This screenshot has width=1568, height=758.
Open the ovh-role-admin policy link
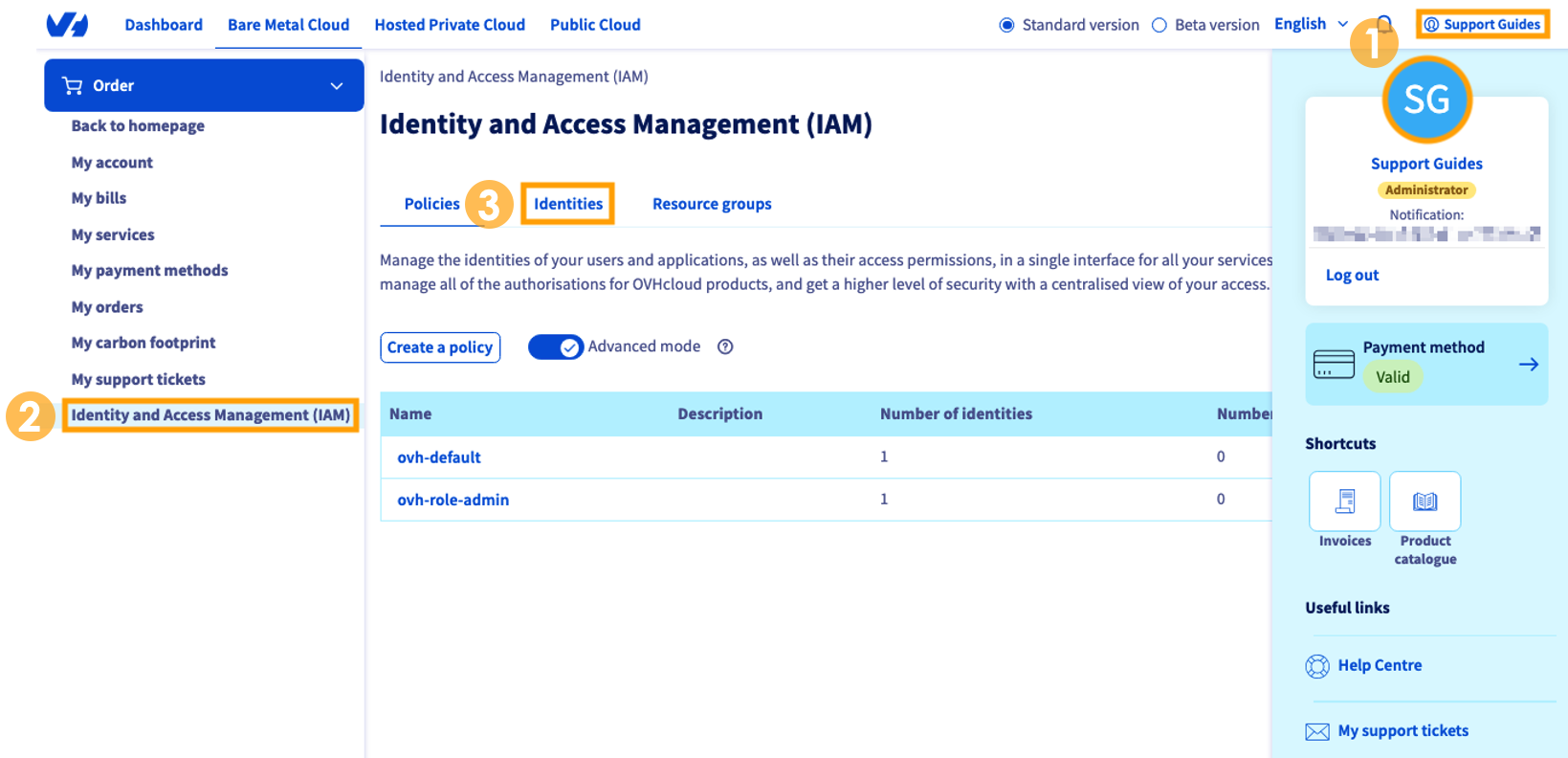[453, 500]
